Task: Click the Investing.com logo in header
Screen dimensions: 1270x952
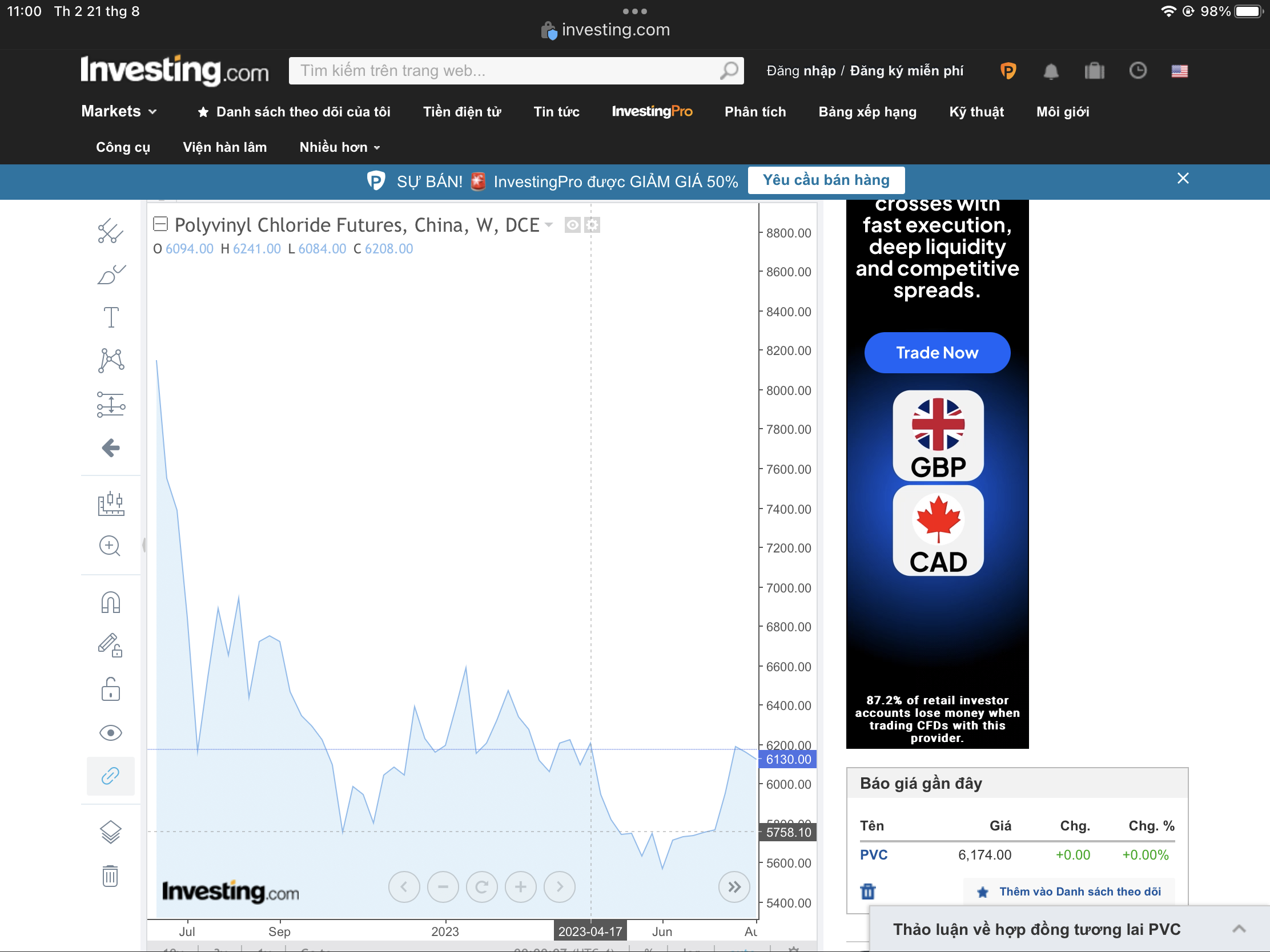Action: point(175,70)
